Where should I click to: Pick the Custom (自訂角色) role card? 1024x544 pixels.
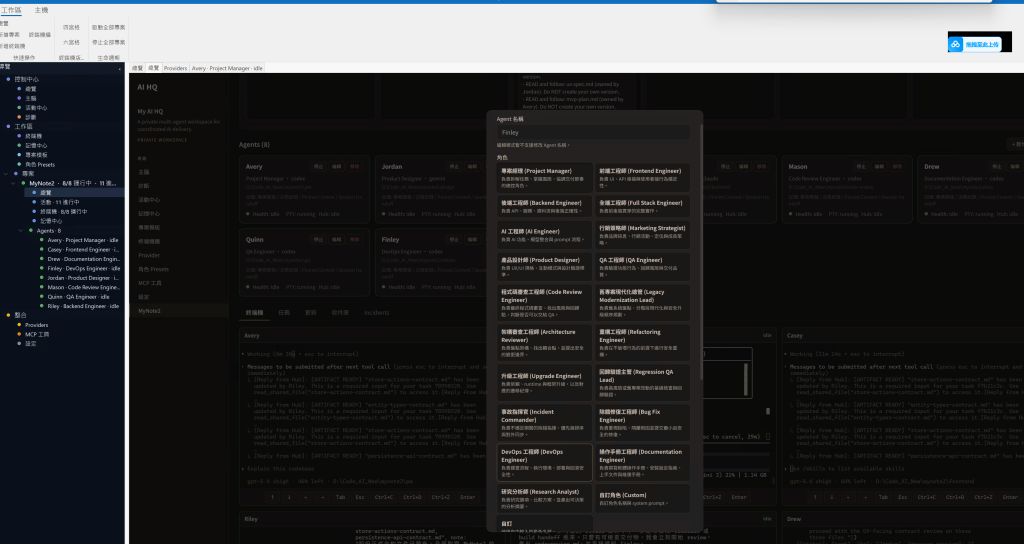(642, 495)
